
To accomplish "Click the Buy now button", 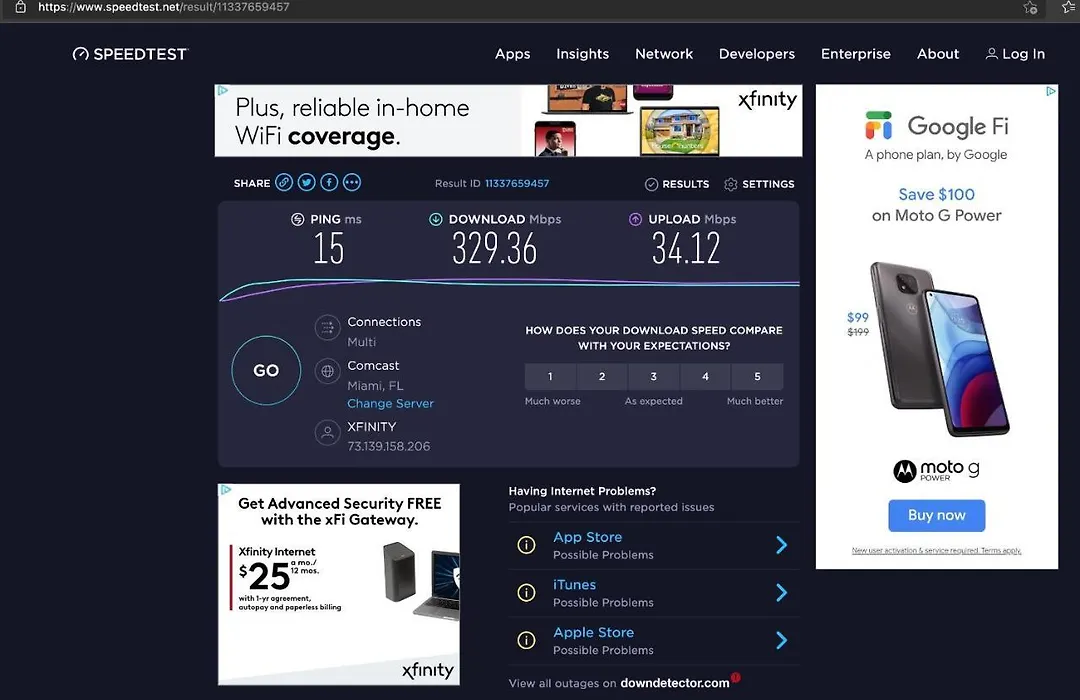I will coord(937,515).
